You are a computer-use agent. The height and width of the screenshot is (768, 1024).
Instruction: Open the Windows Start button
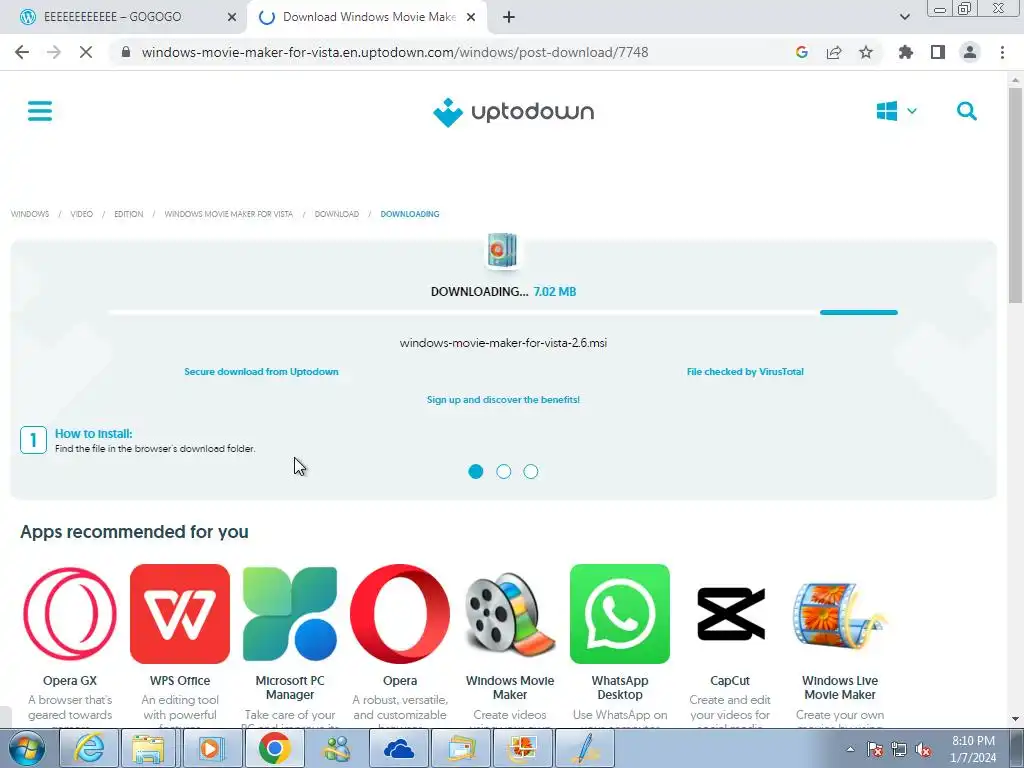pos(27,748)
